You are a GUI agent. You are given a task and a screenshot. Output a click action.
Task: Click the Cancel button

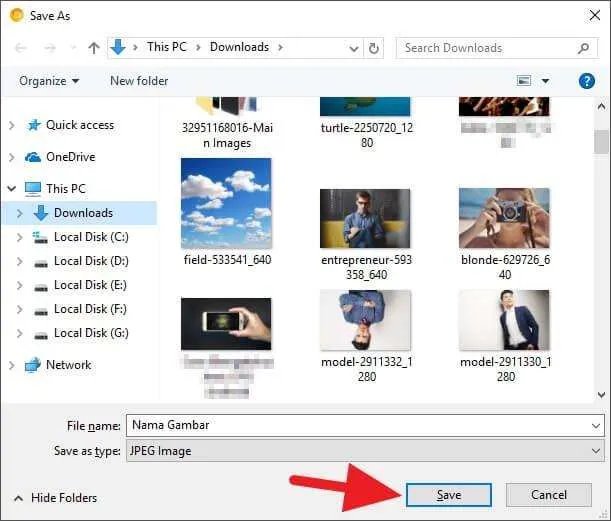[x=549, y=495]
